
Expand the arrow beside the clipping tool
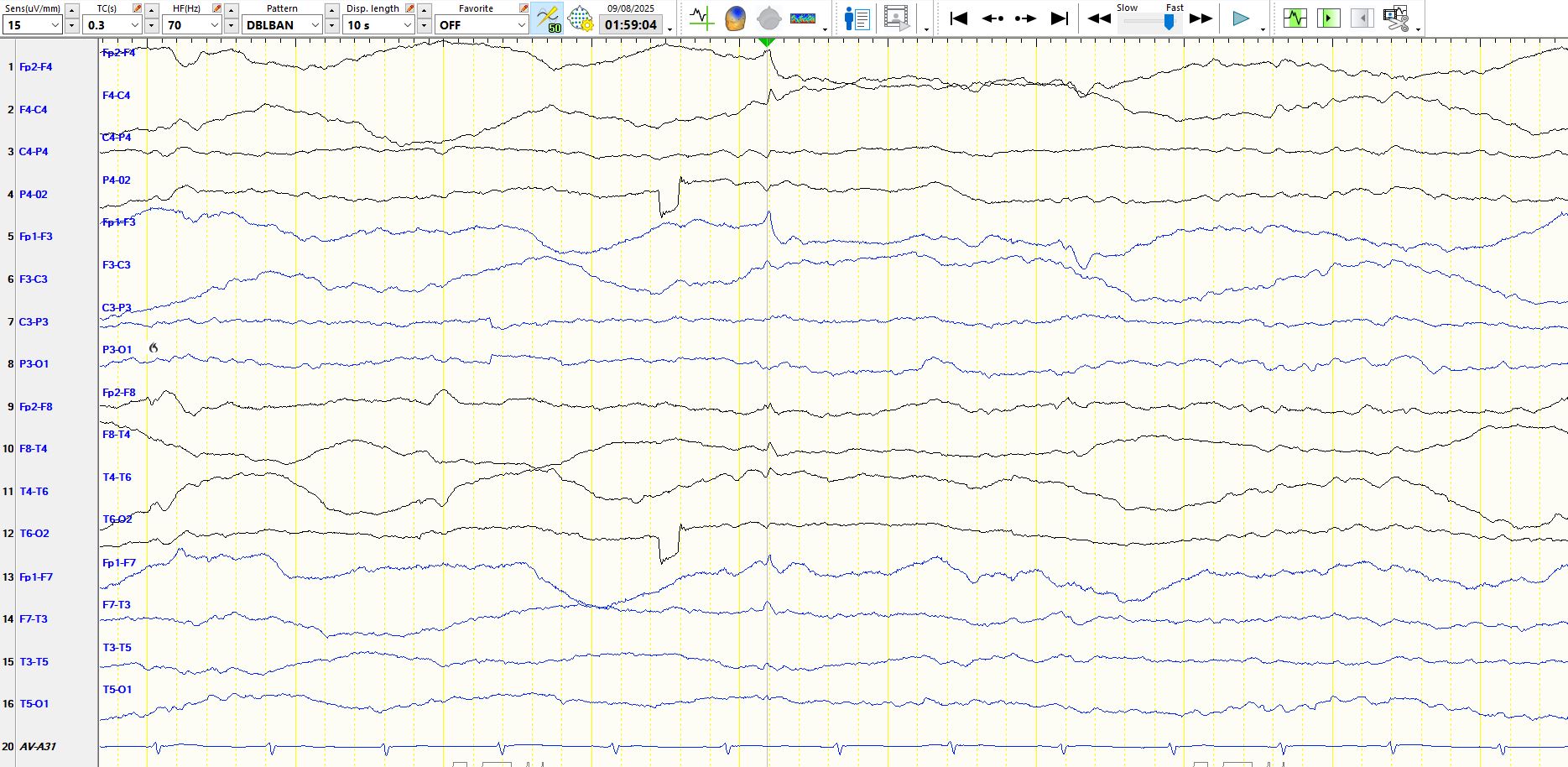click(1418, 29)
